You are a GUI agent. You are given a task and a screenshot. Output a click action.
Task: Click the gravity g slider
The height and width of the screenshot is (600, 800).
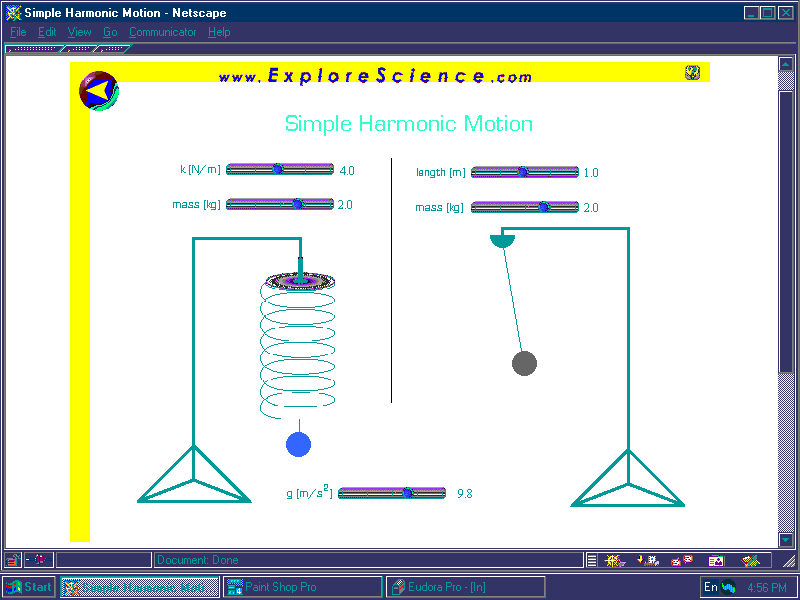pos(392,493)
